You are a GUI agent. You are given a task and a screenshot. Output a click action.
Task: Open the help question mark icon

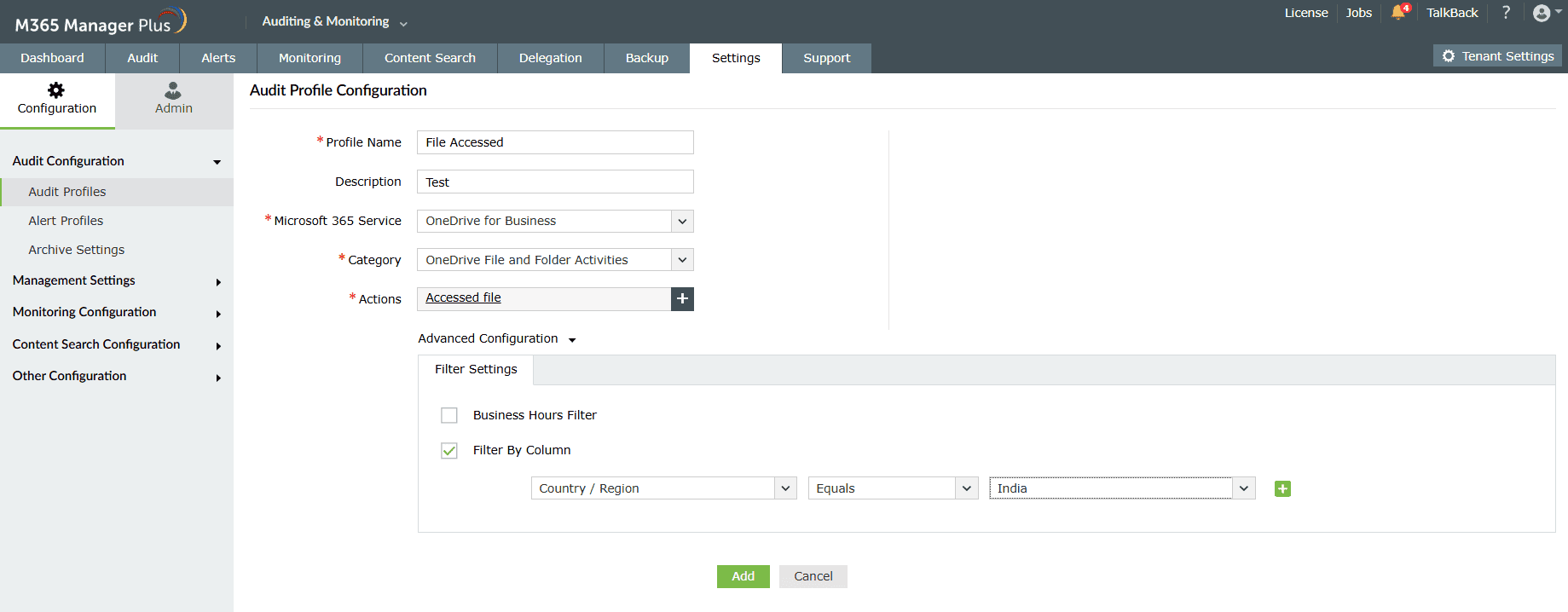pyautogui.click(x=1506, y=12)
